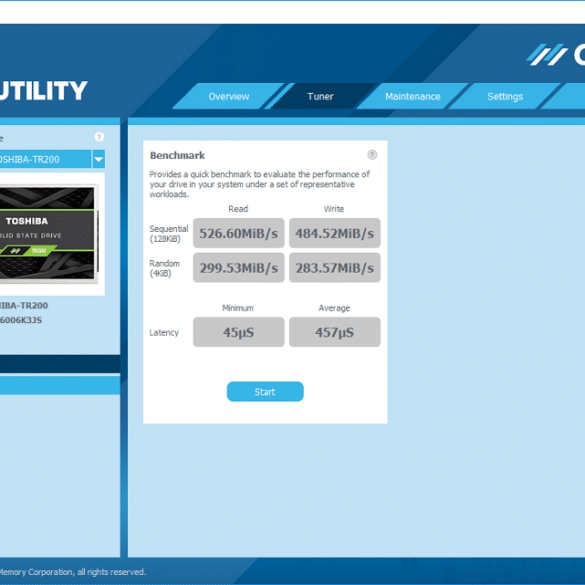Click the copyright notice in footer
This screenshot has height=585, width=585.
tap(73, 572)
